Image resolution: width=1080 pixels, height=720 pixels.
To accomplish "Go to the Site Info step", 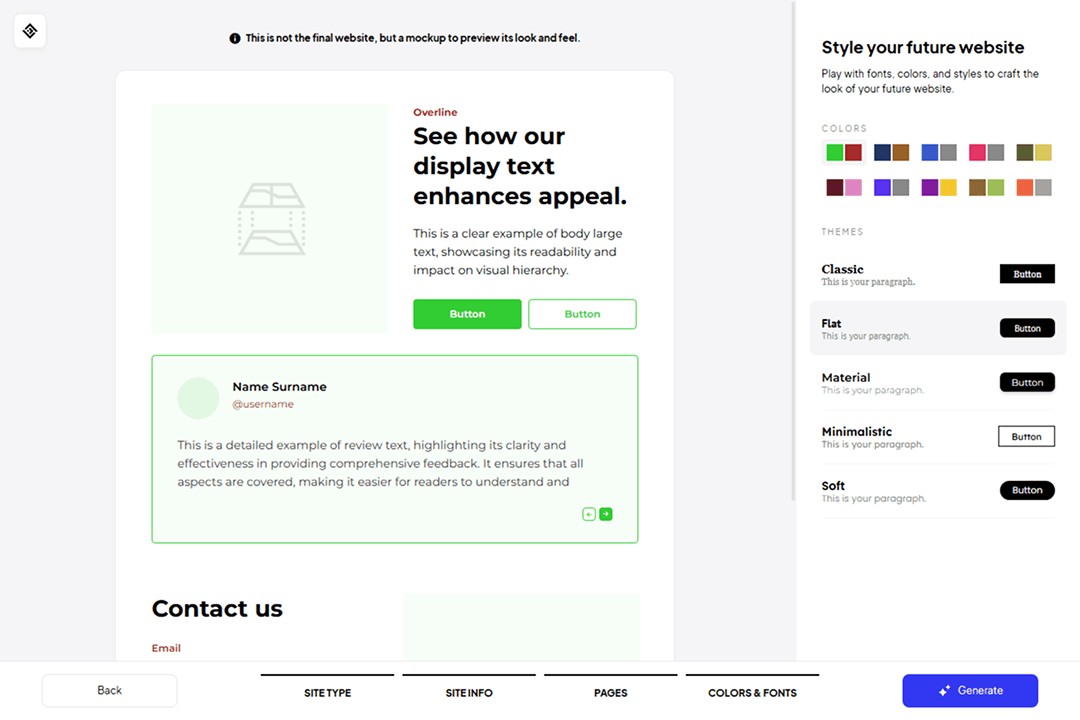I will coord(469,692).
